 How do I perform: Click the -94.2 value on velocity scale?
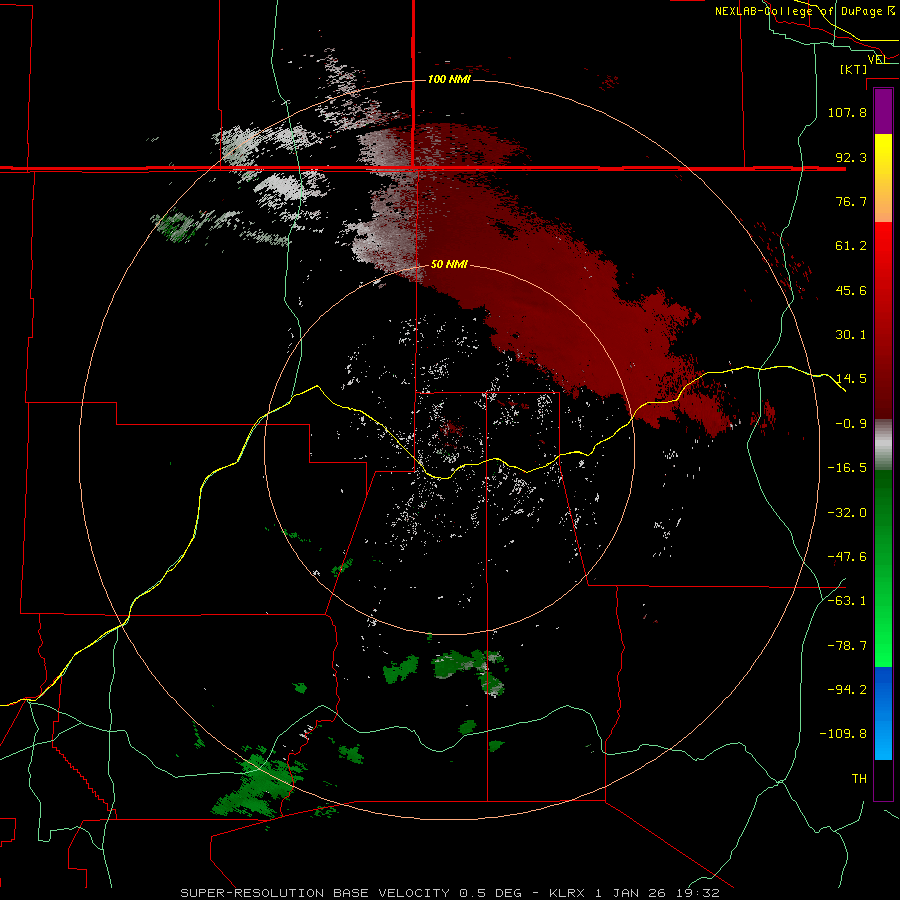[847, 689]
